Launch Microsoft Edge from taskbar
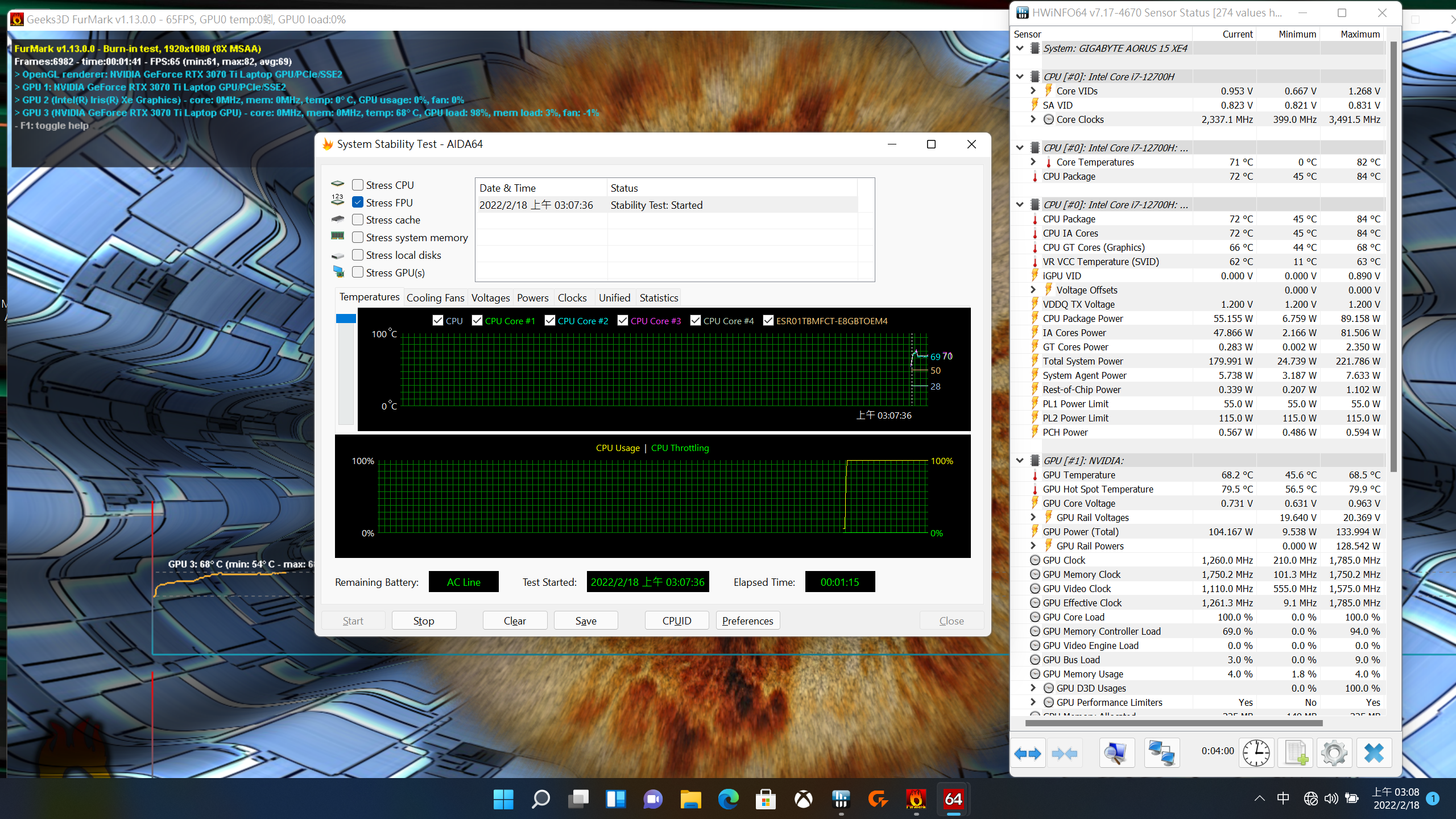The image size is (1456, 819). coord(729,799)
